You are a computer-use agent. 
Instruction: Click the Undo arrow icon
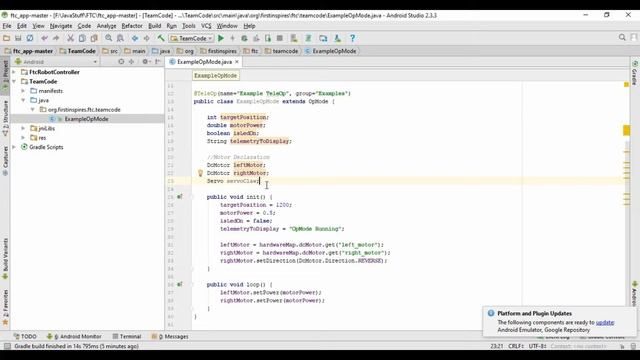[44, 38]
